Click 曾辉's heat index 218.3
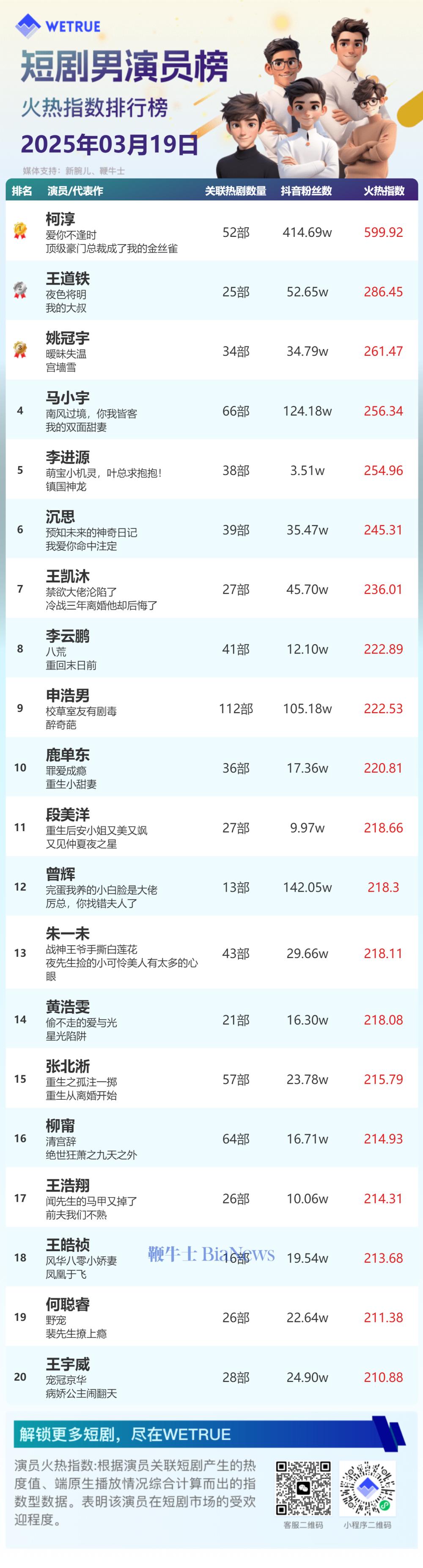The image size is (423, 1568). 383,887
